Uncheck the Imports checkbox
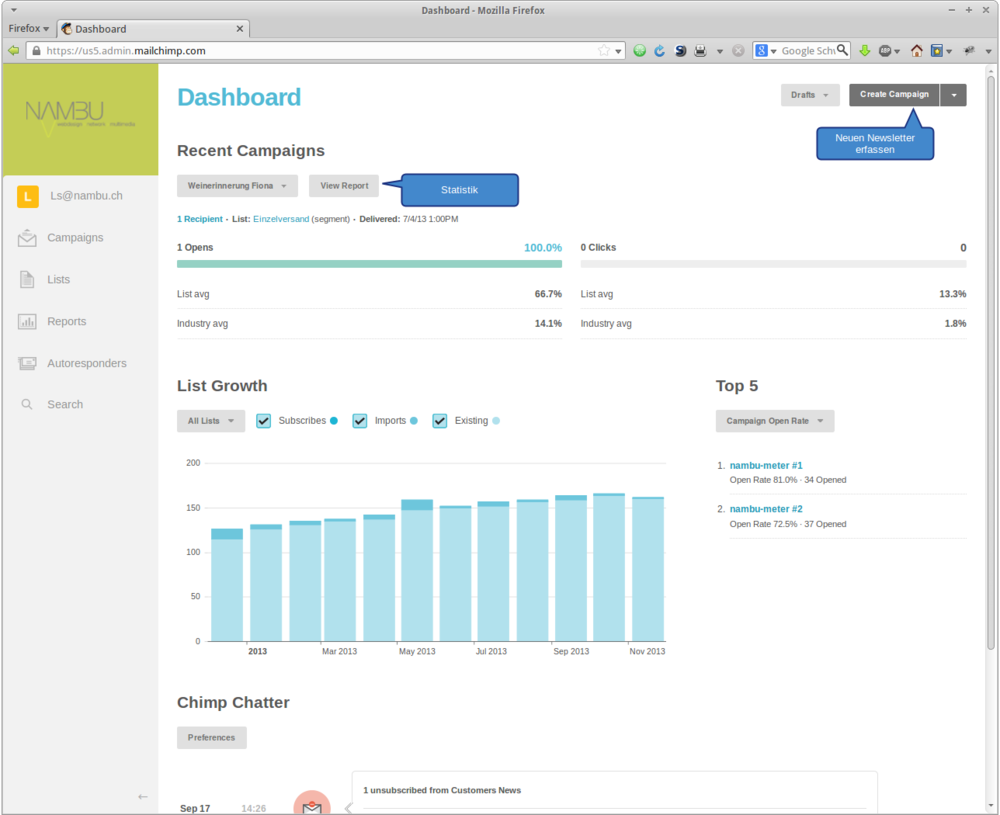 360,421
